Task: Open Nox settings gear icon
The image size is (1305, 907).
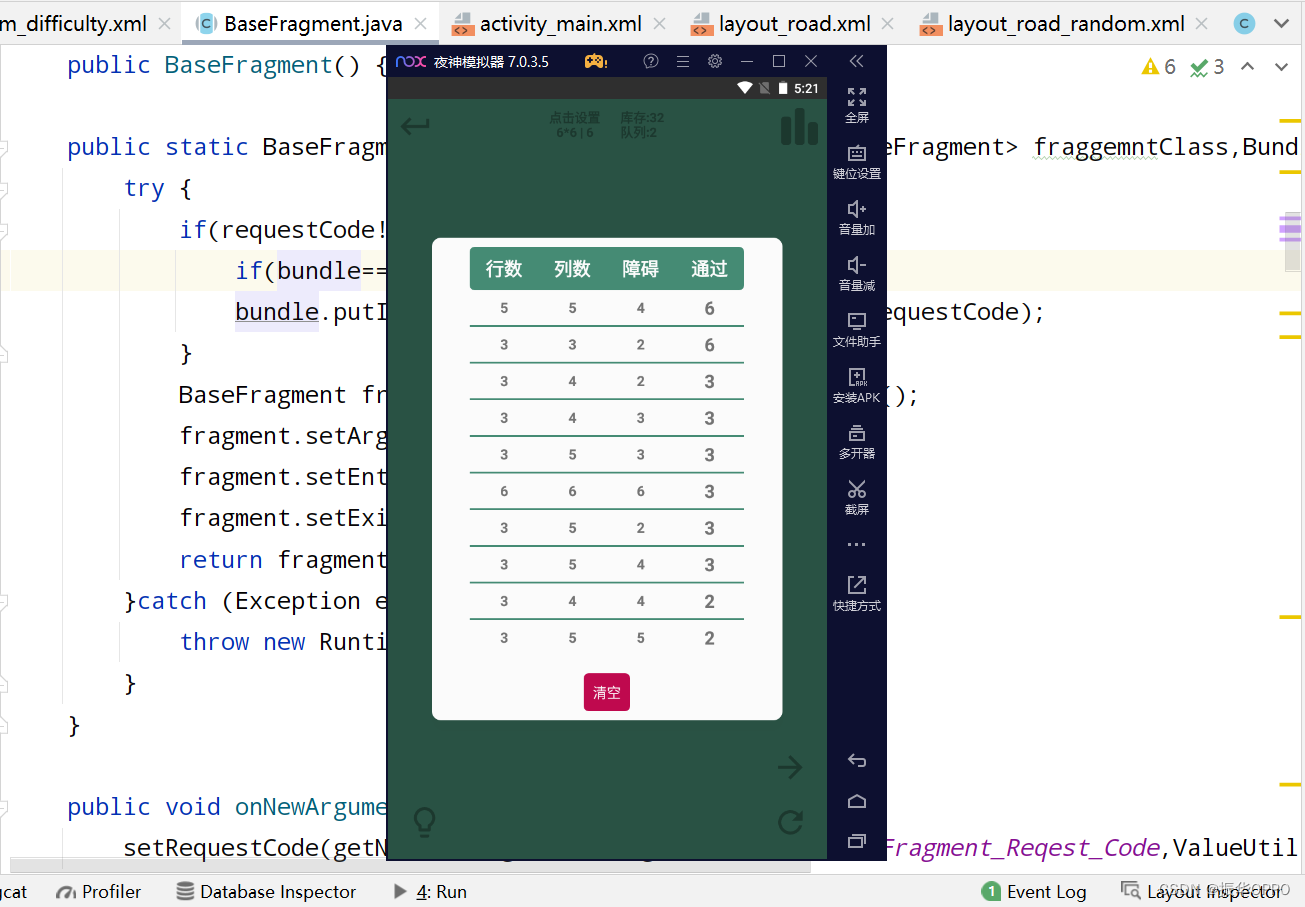Action: tap(715, 61)
